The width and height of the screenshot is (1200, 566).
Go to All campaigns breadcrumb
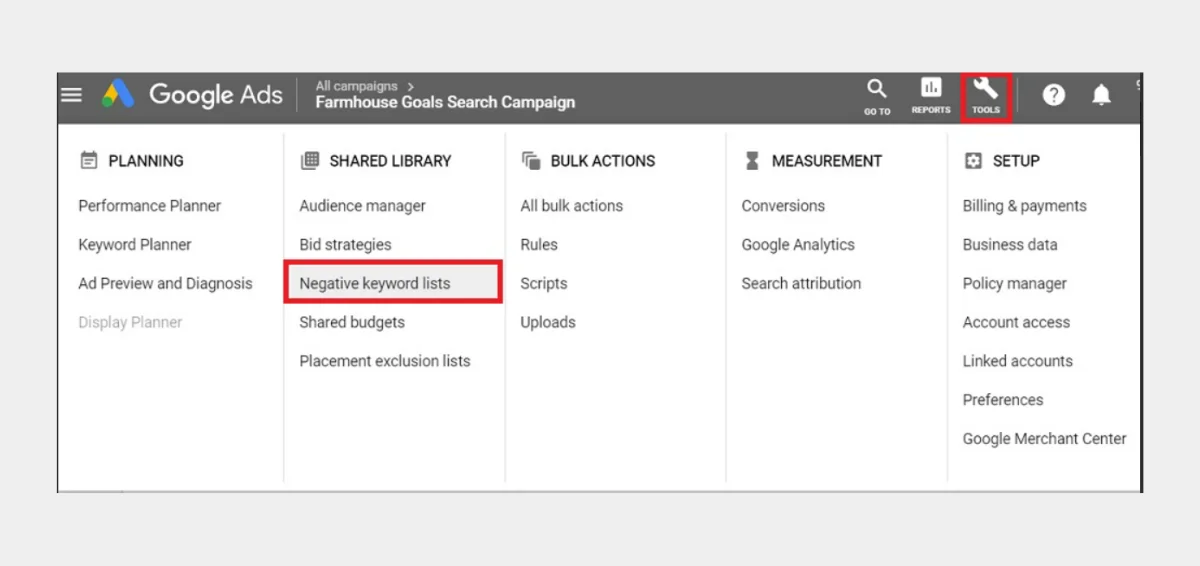pyautogui.click(x=357, y=86)
